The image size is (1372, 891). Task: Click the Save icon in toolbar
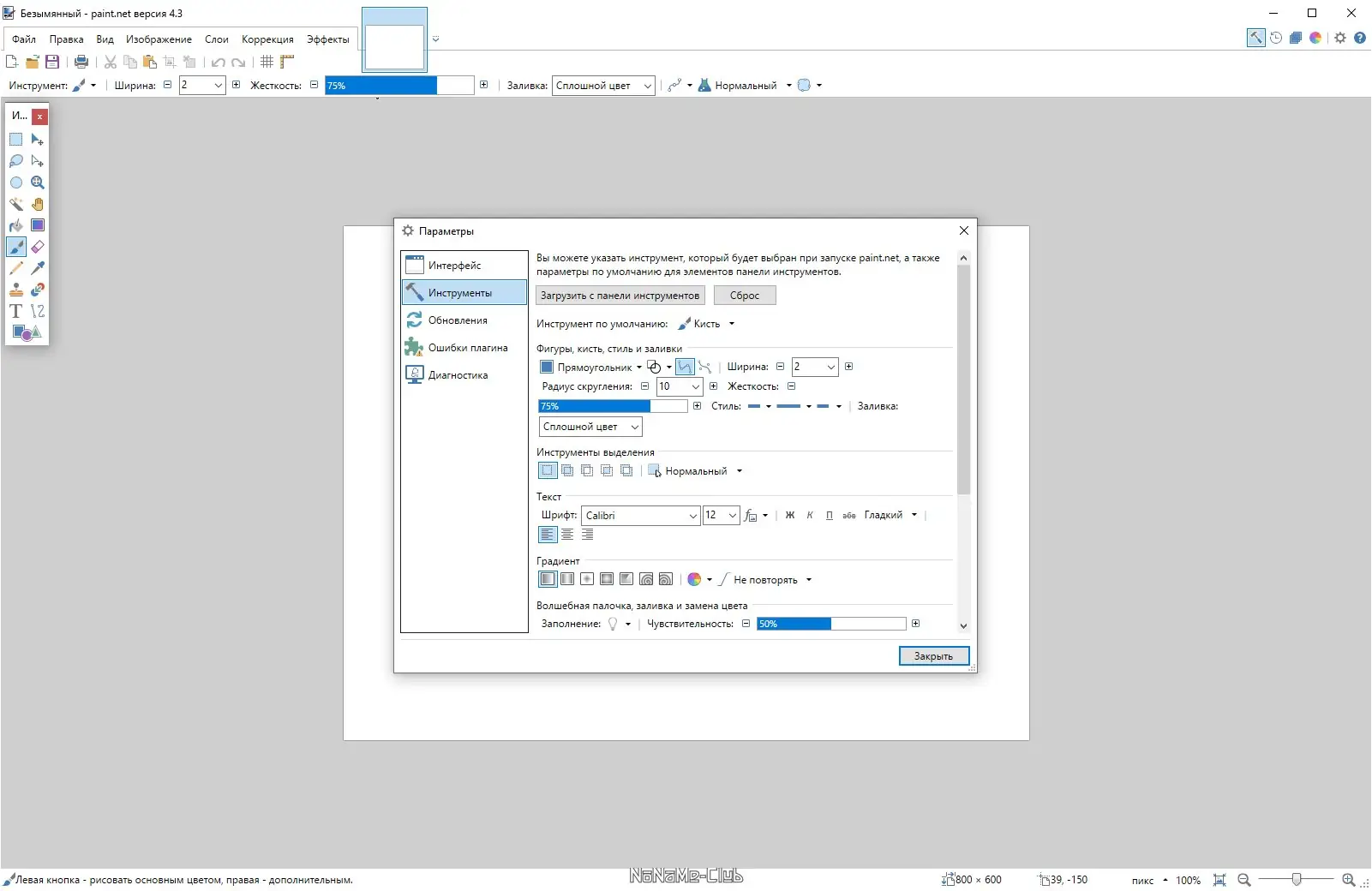coord(52,62)
